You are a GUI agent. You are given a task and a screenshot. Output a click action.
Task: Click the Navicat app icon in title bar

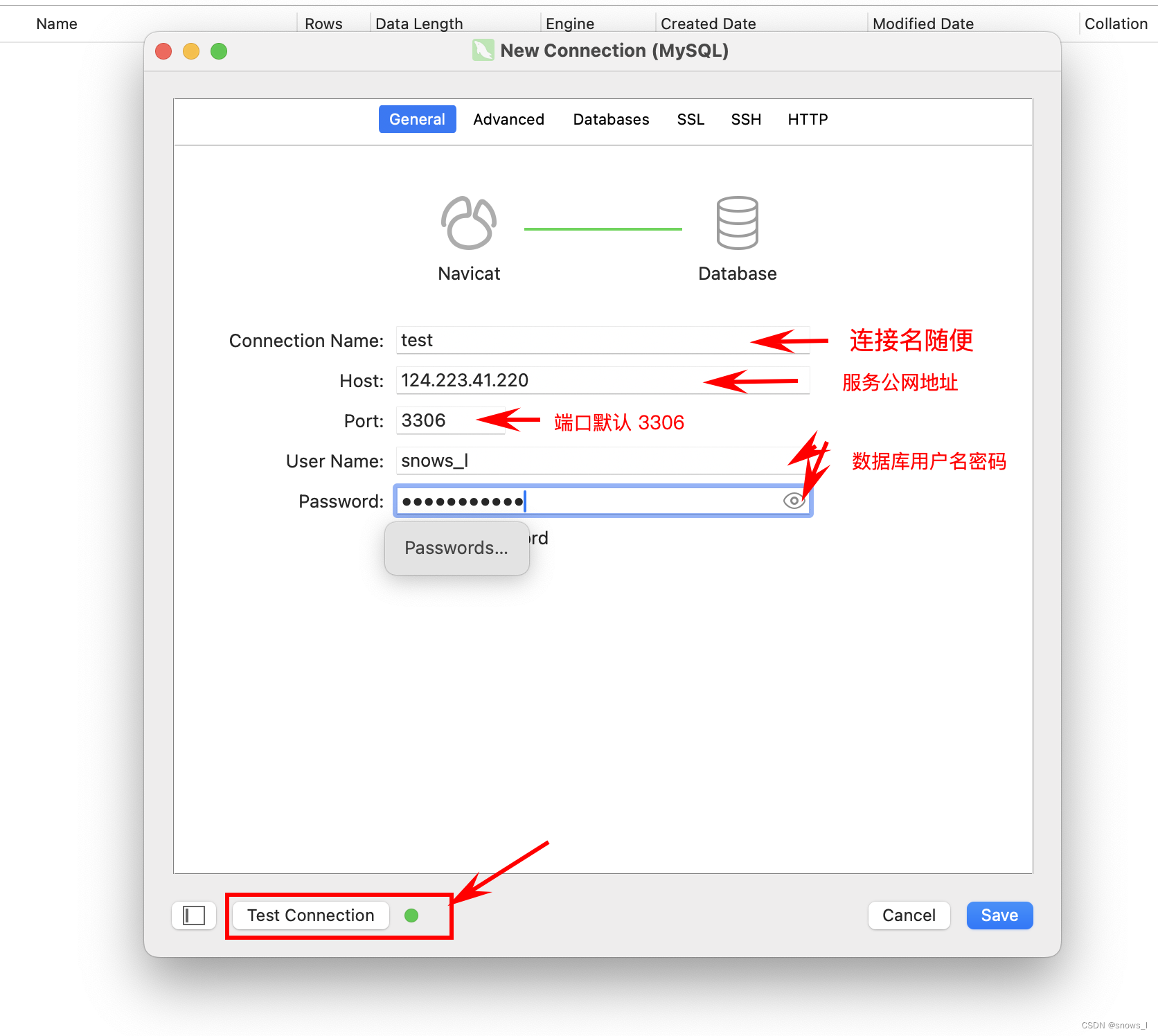[x=483, y=50]
